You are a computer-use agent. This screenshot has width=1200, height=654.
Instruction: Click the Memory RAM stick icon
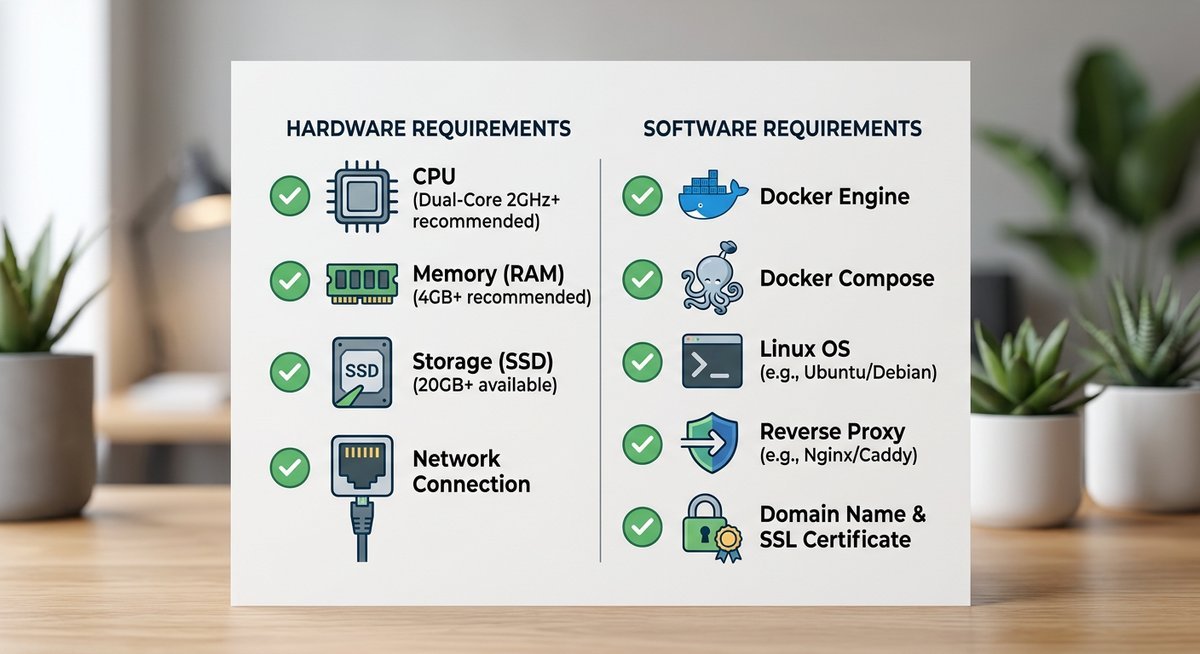(362, 283)
